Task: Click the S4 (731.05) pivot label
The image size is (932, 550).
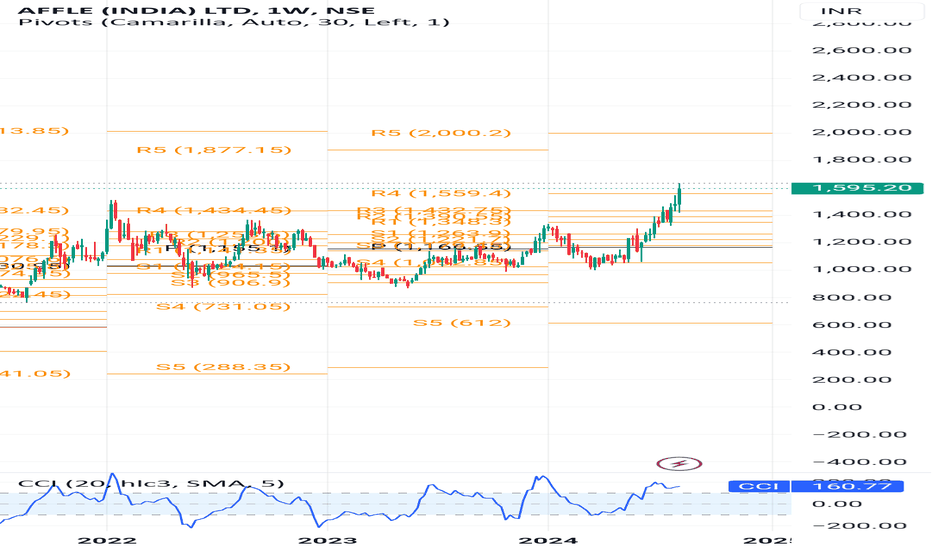Action: click(223, 307)
